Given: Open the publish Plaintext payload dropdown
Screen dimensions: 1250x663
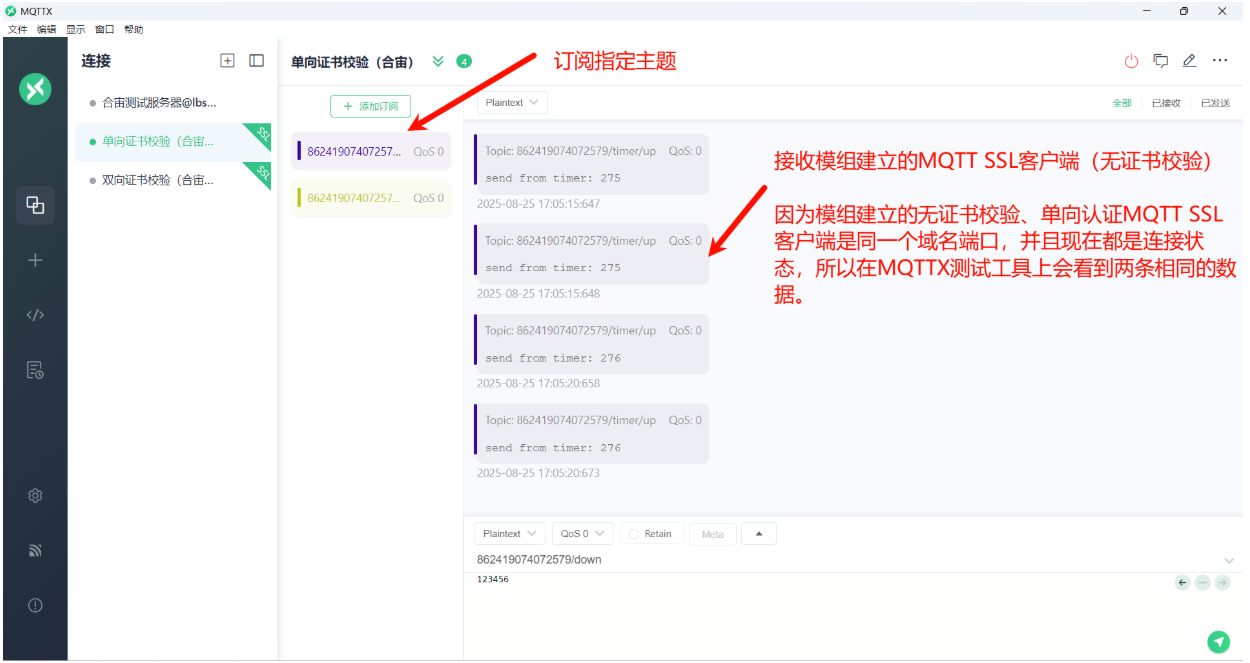Looking at the screenshot, I should click(x=509, y=533).
